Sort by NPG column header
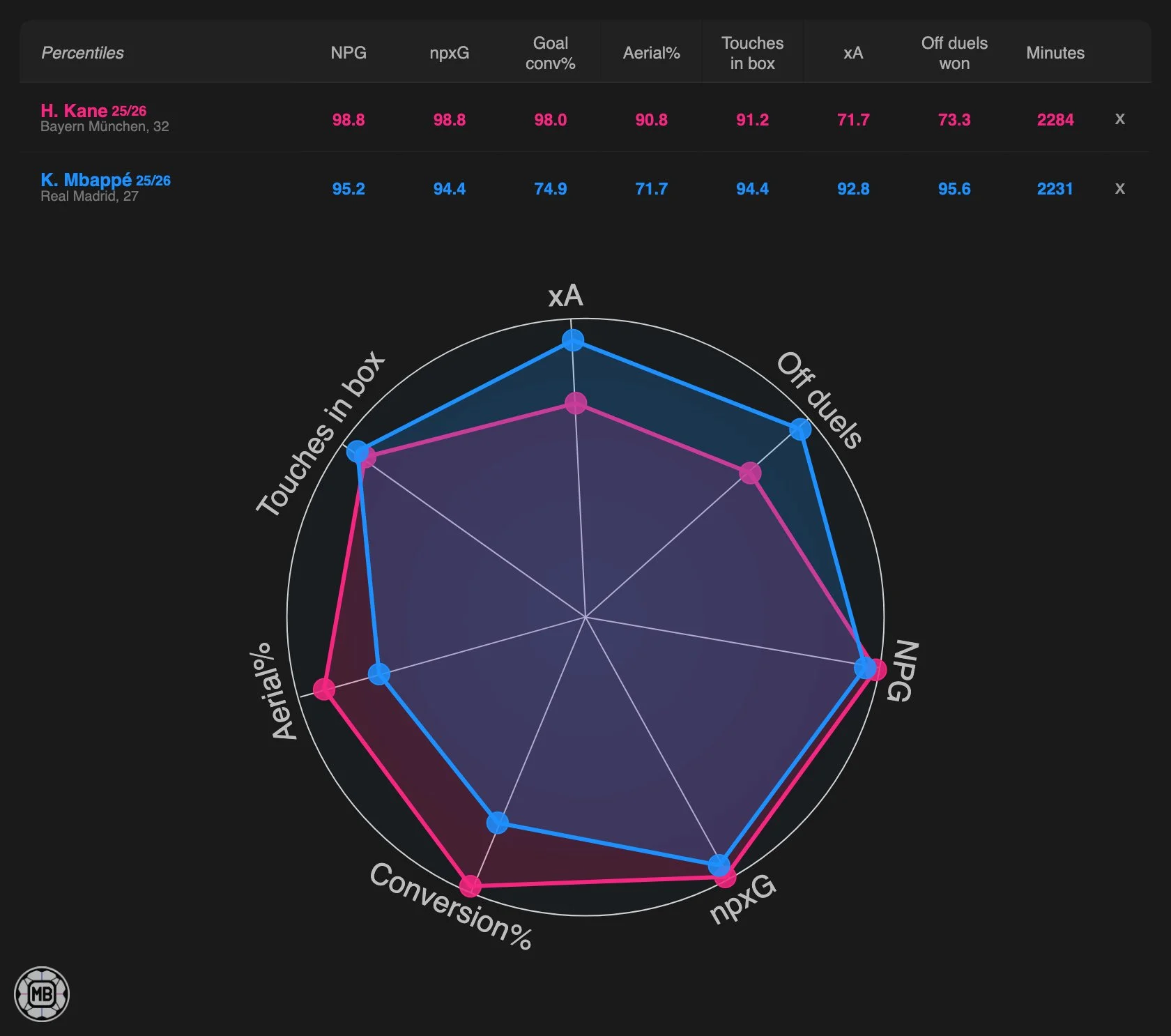The width and height of the screenshot is (1171, 1036). coord(349,53)
